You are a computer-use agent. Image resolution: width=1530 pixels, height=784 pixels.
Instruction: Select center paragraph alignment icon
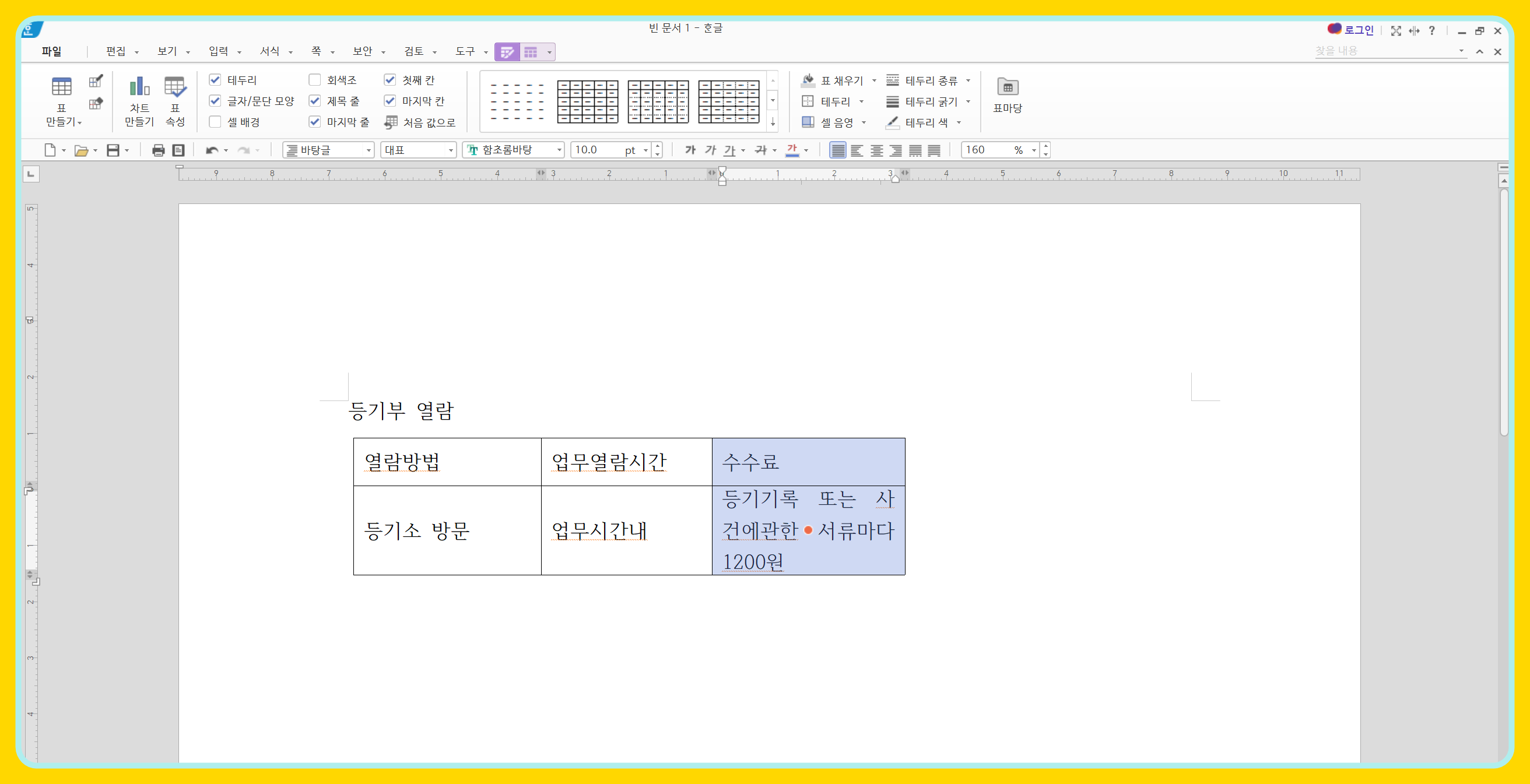[876, 150]
